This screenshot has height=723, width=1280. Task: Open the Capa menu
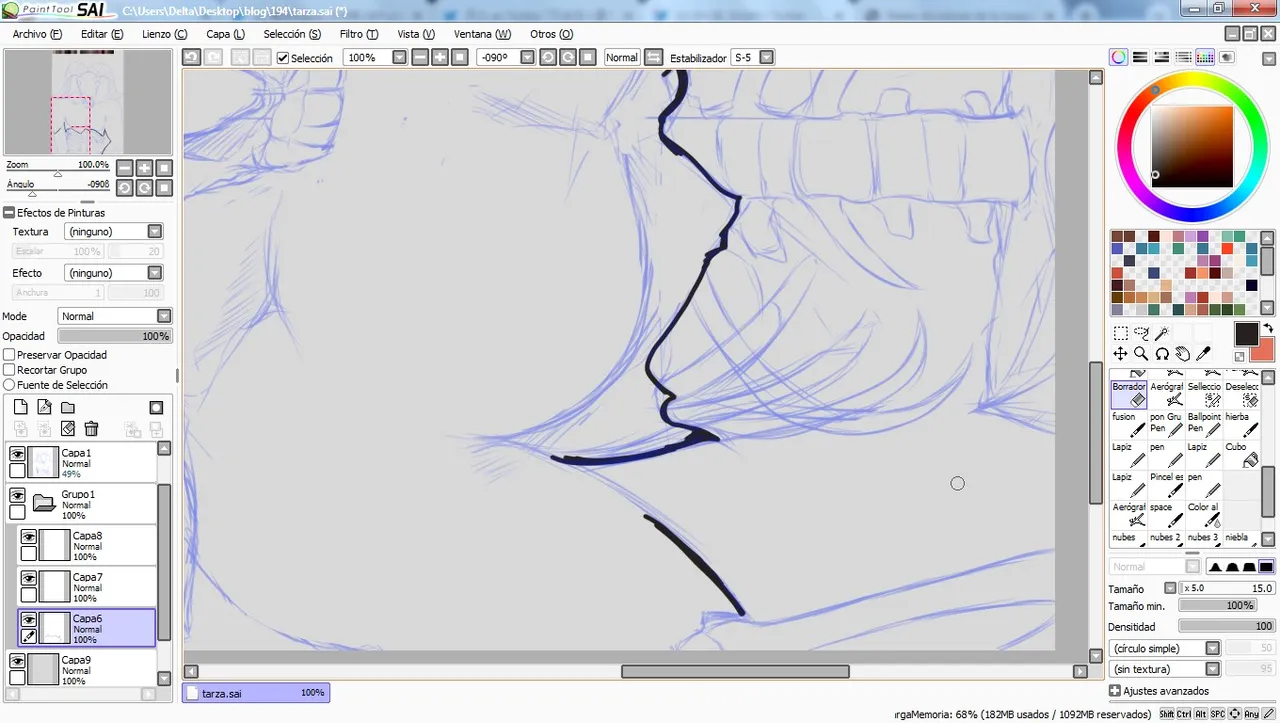coord(225,34)
